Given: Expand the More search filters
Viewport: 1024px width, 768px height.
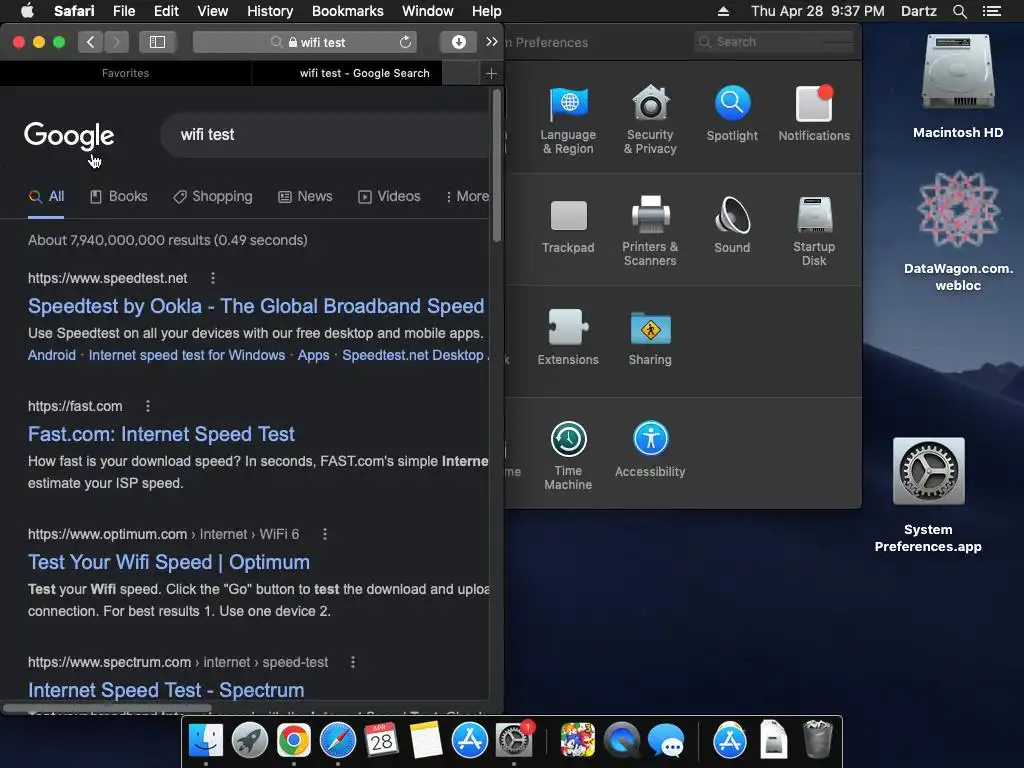Looking at the screenshot, I should [x=468, y=197].
